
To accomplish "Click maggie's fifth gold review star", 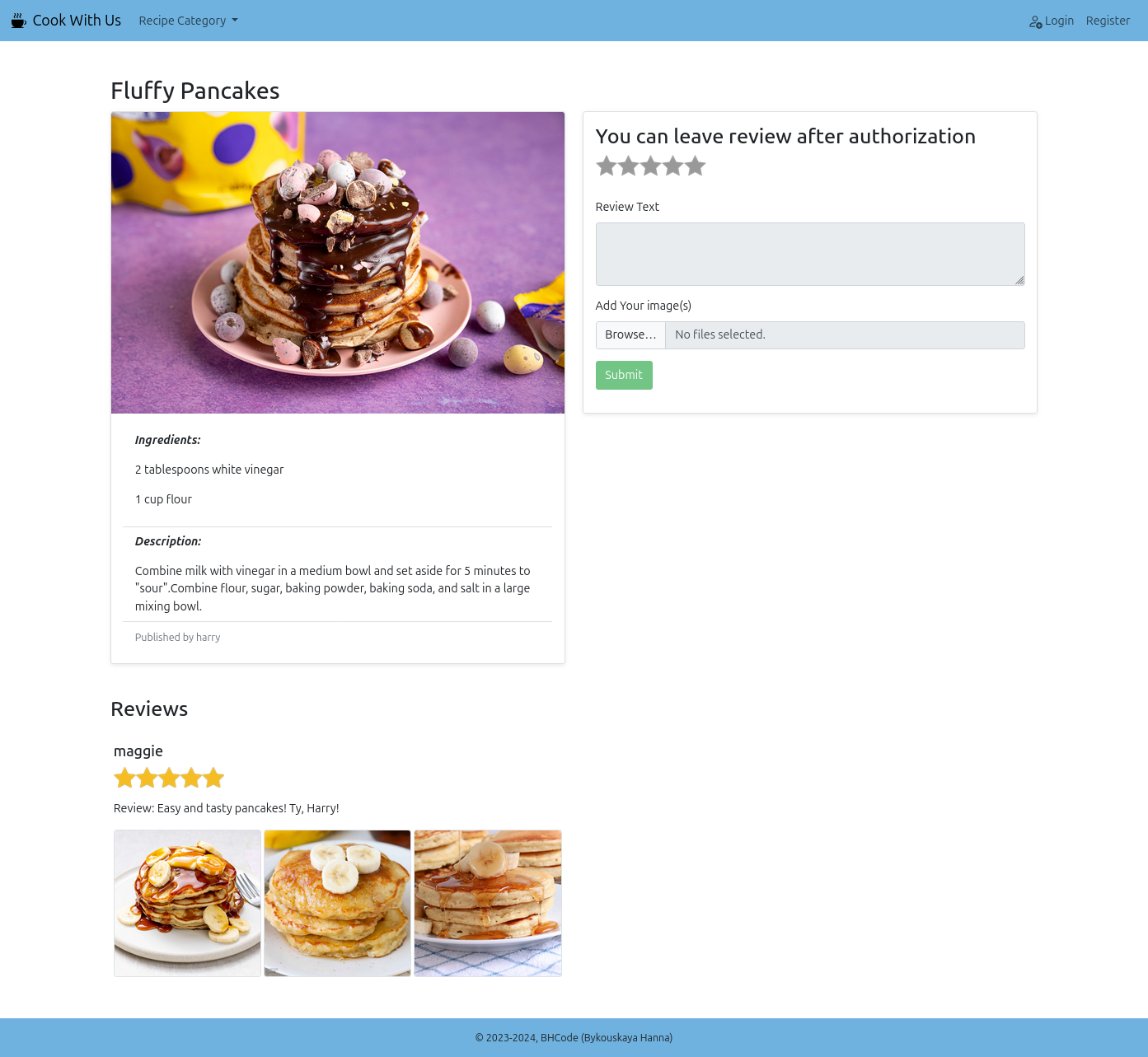I will 213,778.
